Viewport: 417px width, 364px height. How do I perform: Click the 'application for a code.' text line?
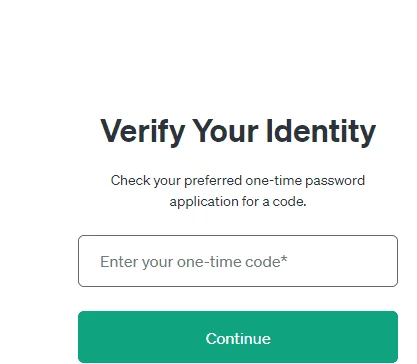tap(238, 202)
